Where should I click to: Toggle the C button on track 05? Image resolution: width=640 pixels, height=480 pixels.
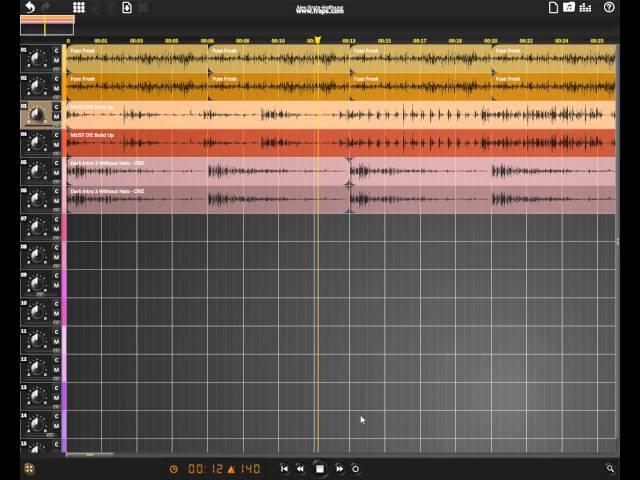coord(56,163)
